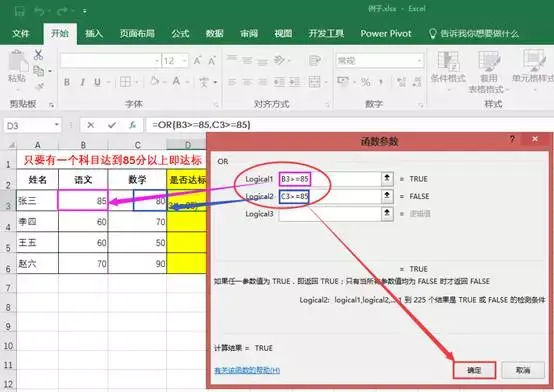The width and height of the screenshot is (554, 392).
Task: Select cell with value 90 in 赵六 row
Action: point(137,263)
